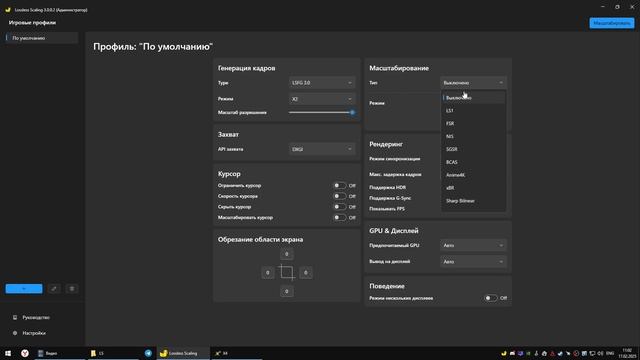Click the blue add profile button
Screen dimensions: 640x360
point(24,289)
